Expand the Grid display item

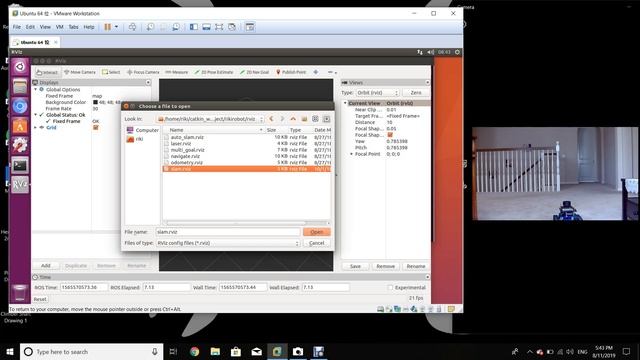tap(36, 127)
